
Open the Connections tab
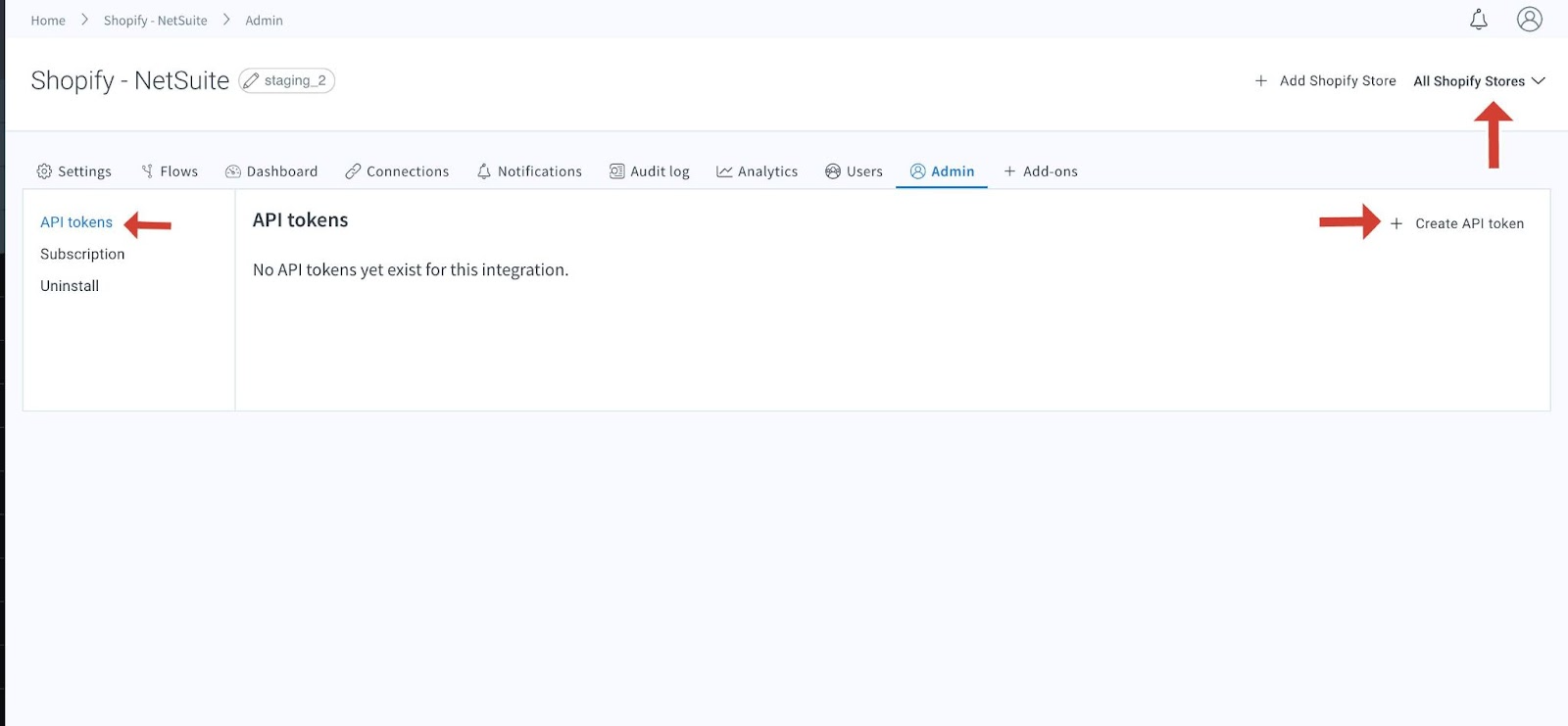coord(397,171)
